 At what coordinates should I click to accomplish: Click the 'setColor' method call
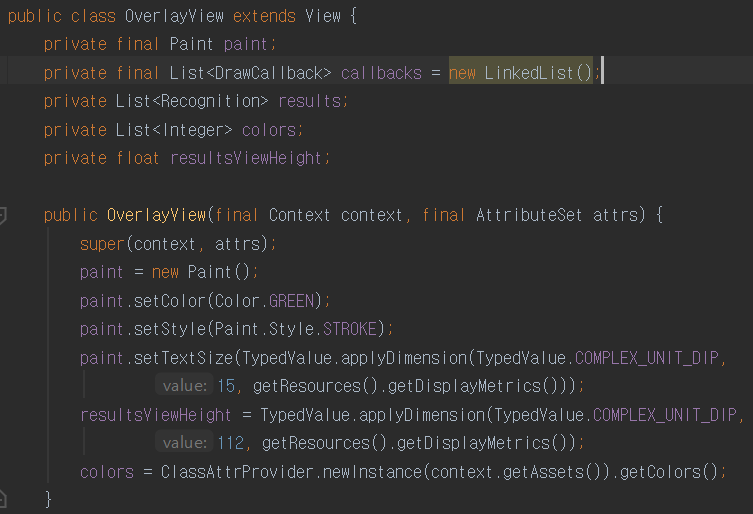coord(170,301)
